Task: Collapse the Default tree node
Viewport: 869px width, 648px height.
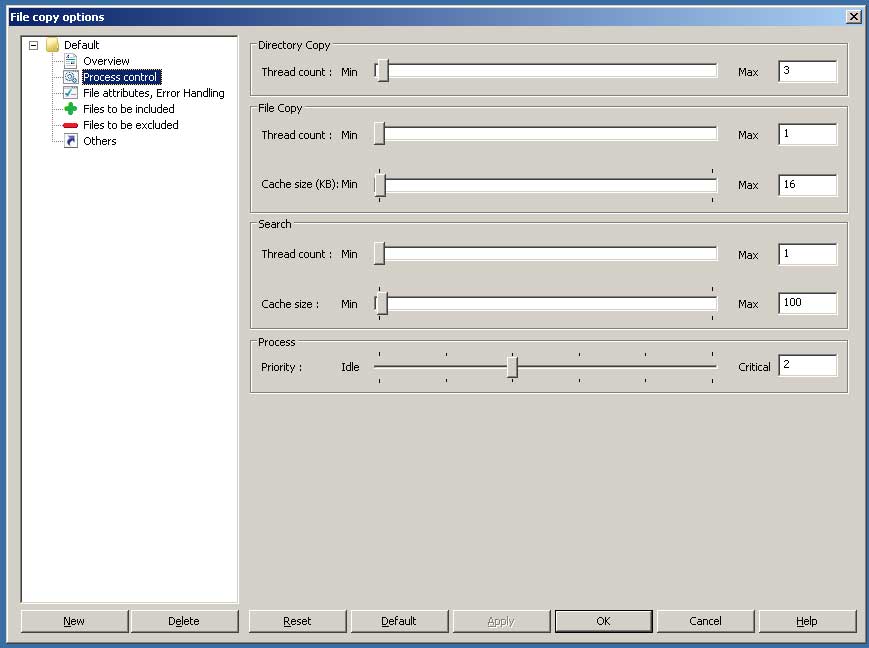Action: pos(33,45)
